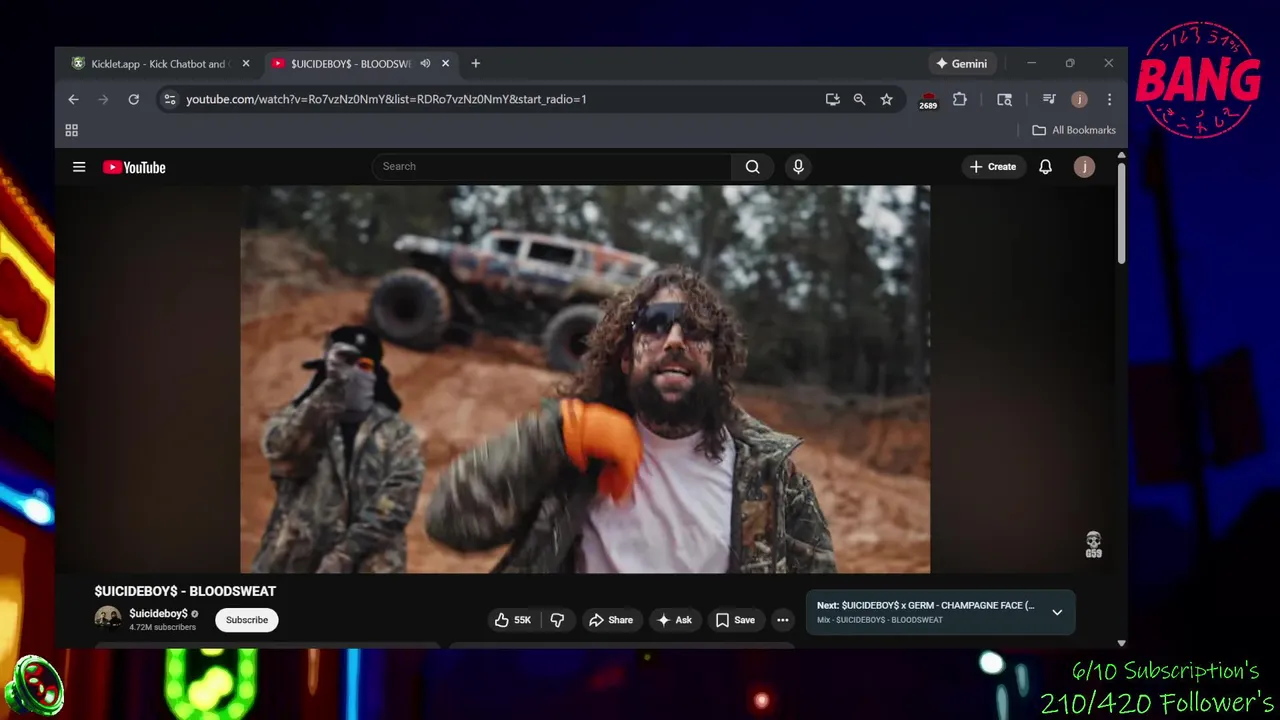
Task: Open the side panel search icon
Action: (x=1004, y=99)
